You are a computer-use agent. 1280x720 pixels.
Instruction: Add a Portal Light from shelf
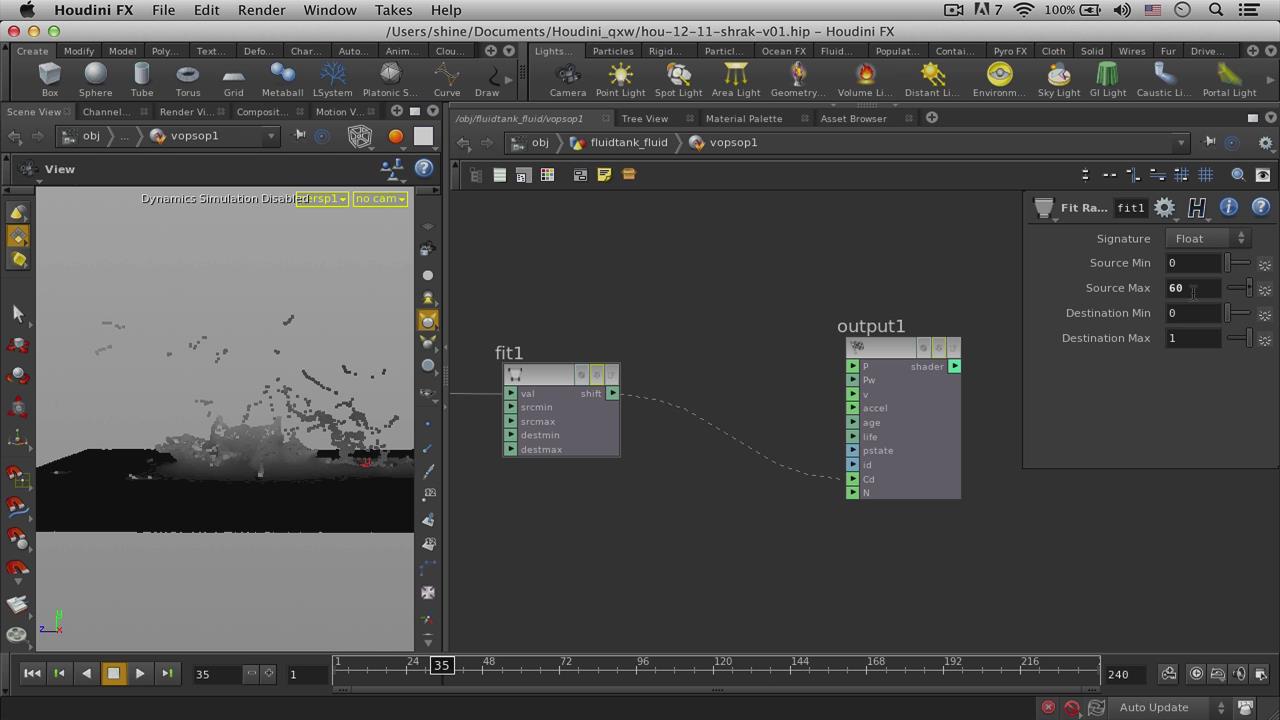click(x=1230, y=79)
